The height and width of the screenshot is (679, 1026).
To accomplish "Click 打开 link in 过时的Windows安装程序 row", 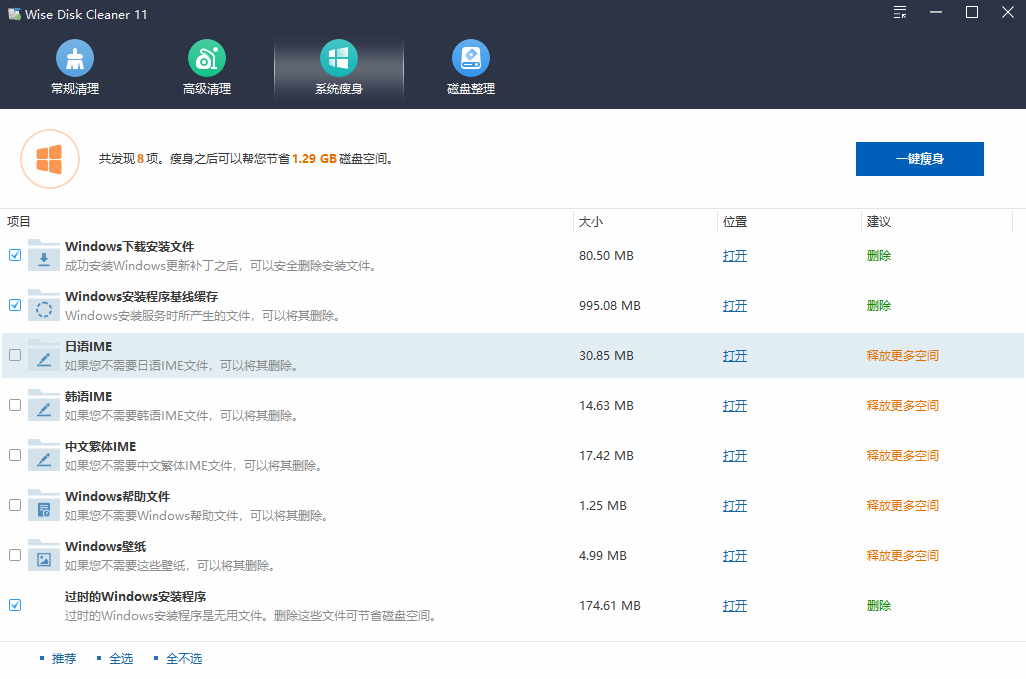I will (x=735, y=606).
